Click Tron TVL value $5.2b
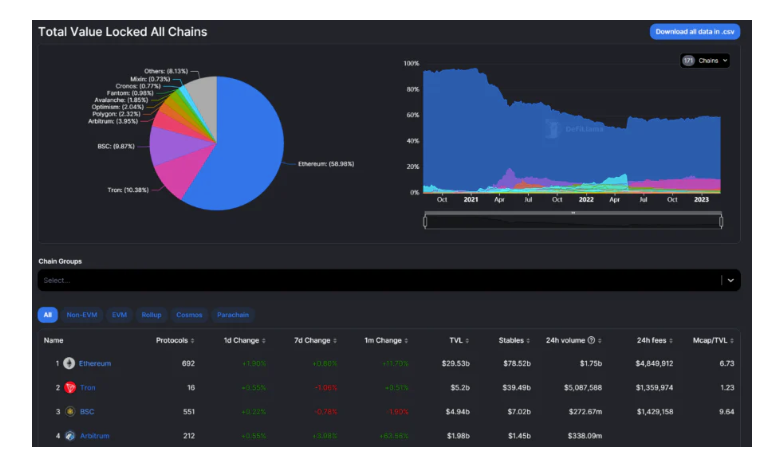This screenshot has width=779, height=468. [460, 388]
